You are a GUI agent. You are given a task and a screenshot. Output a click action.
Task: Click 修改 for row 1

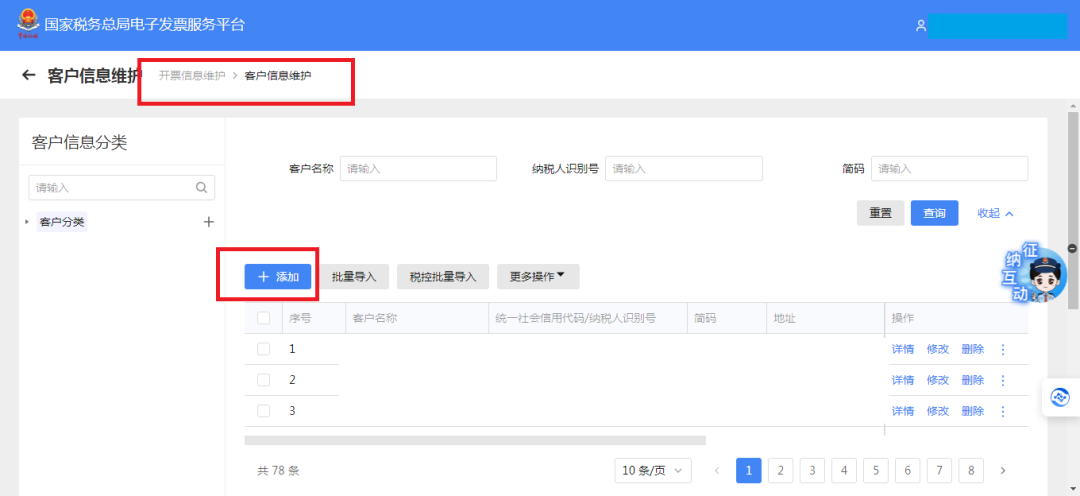click(938, 349)
